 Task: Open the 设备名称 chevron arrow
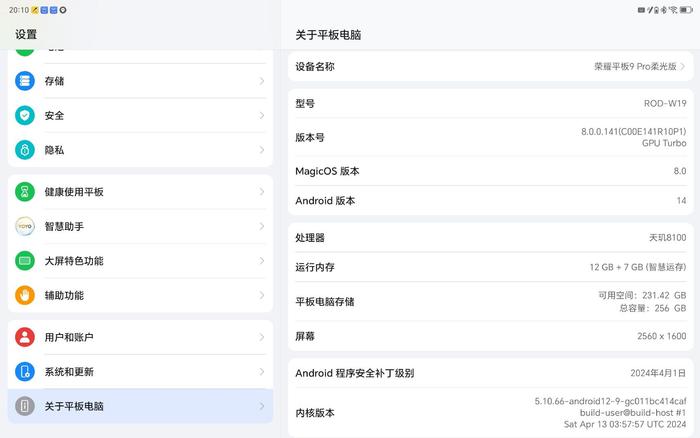(x=683, y=67)
